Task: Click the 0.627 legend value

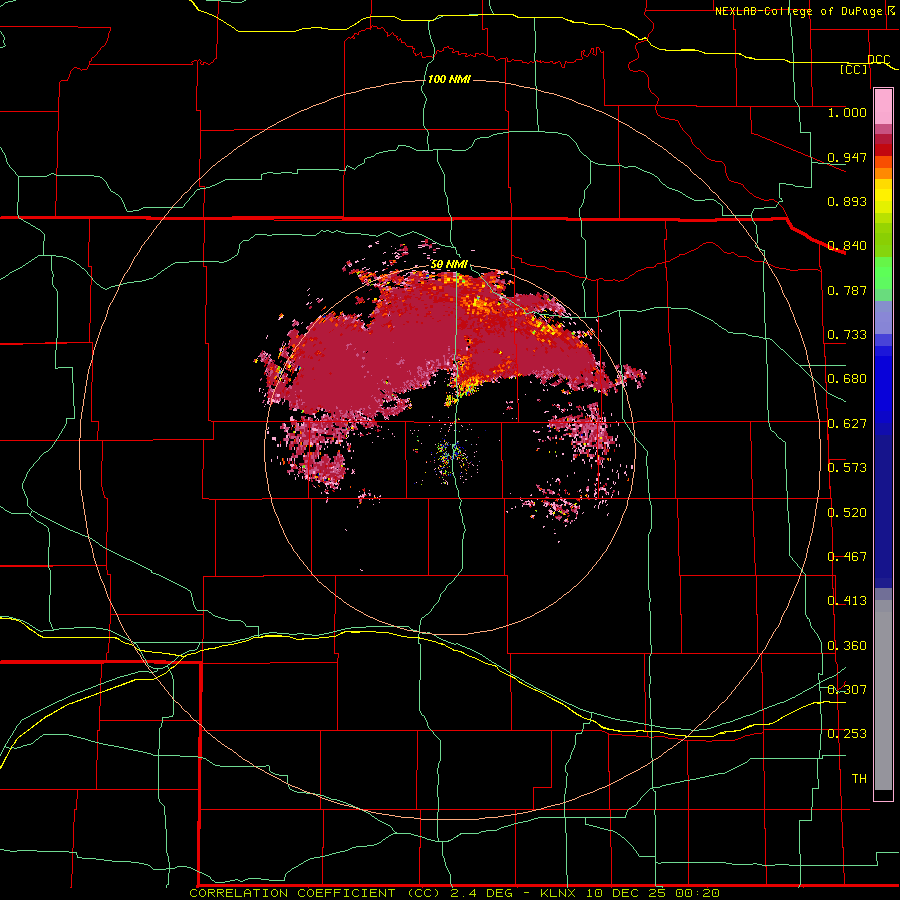Action: click(x=847, y=424)
